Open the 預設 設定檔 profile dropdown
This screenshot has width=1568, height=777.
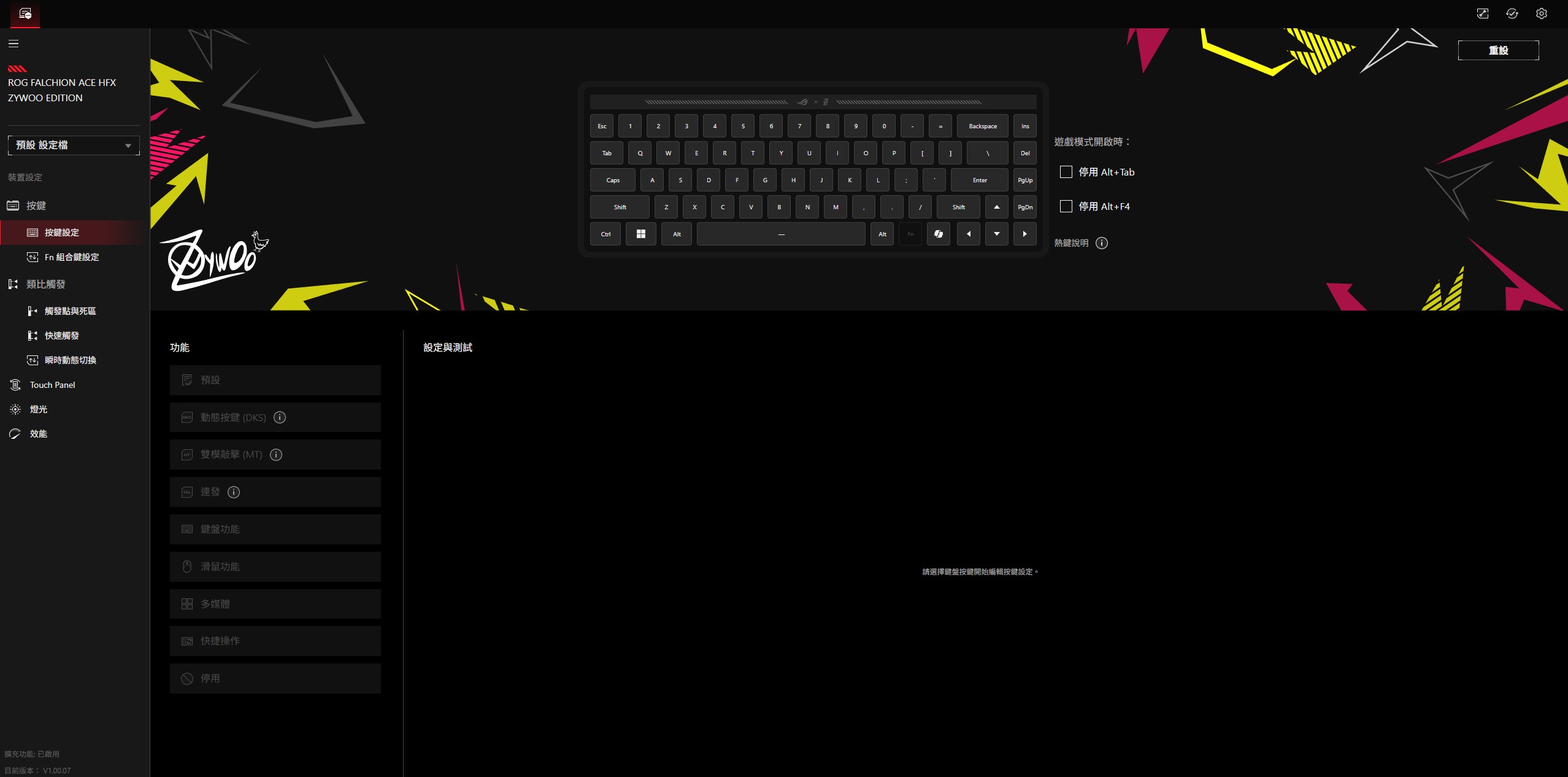tap(74, 145)
